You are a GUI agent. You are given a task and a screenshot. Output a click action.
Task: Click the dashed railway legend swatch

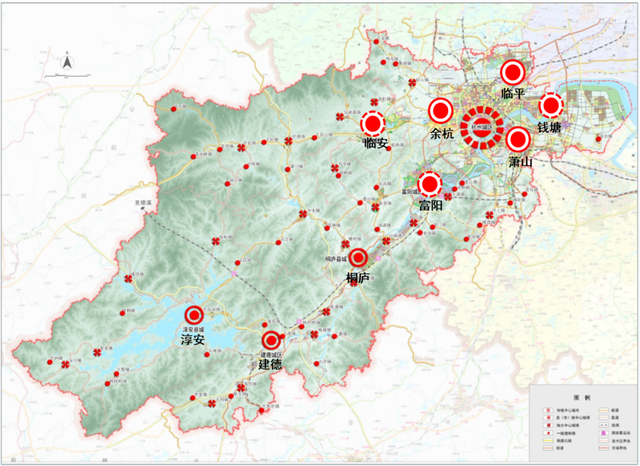[604, 425]
